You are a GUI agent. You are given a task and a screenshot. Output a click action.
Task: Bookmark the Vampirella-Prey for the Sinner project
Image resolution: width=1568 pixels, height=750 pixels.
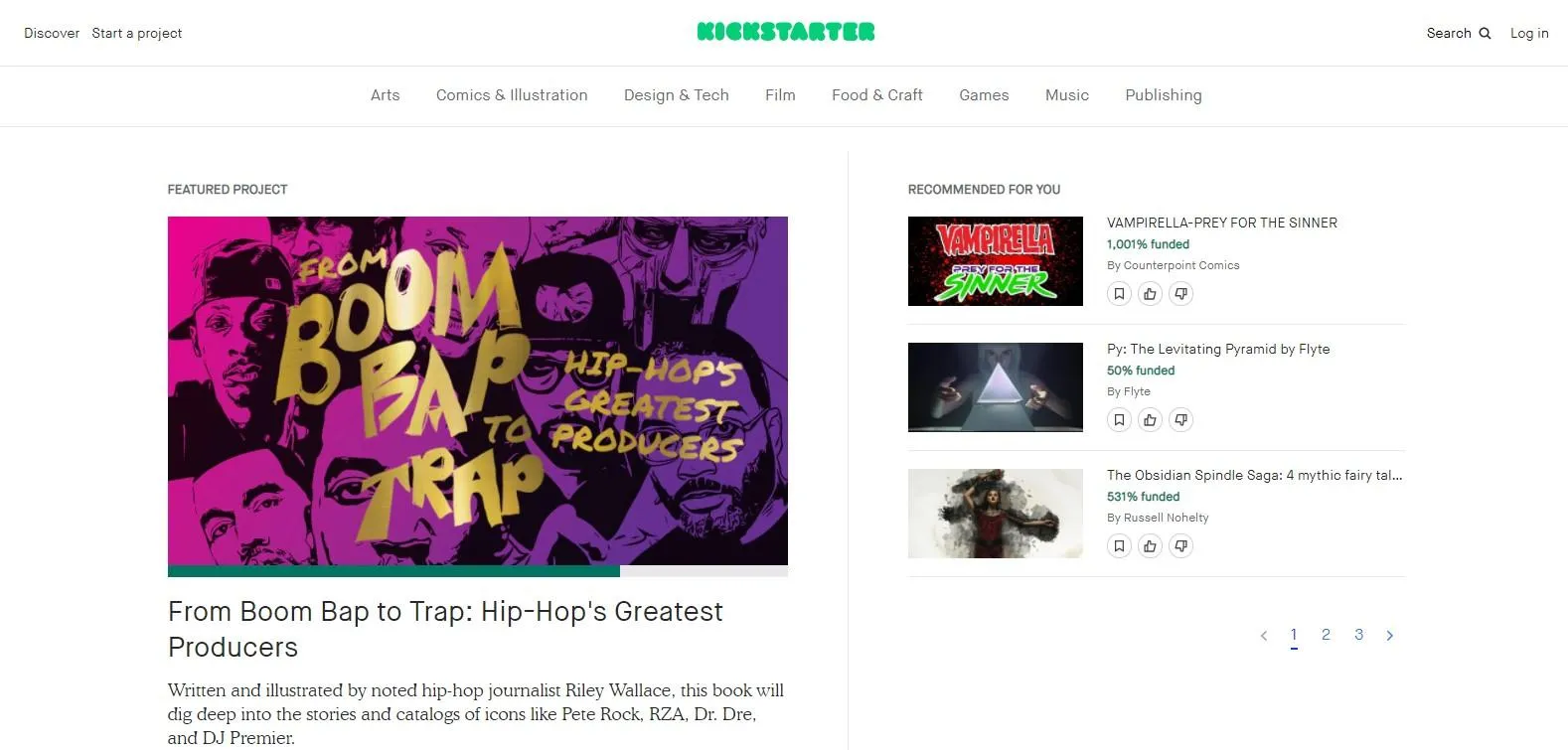tap(1119, 294)
